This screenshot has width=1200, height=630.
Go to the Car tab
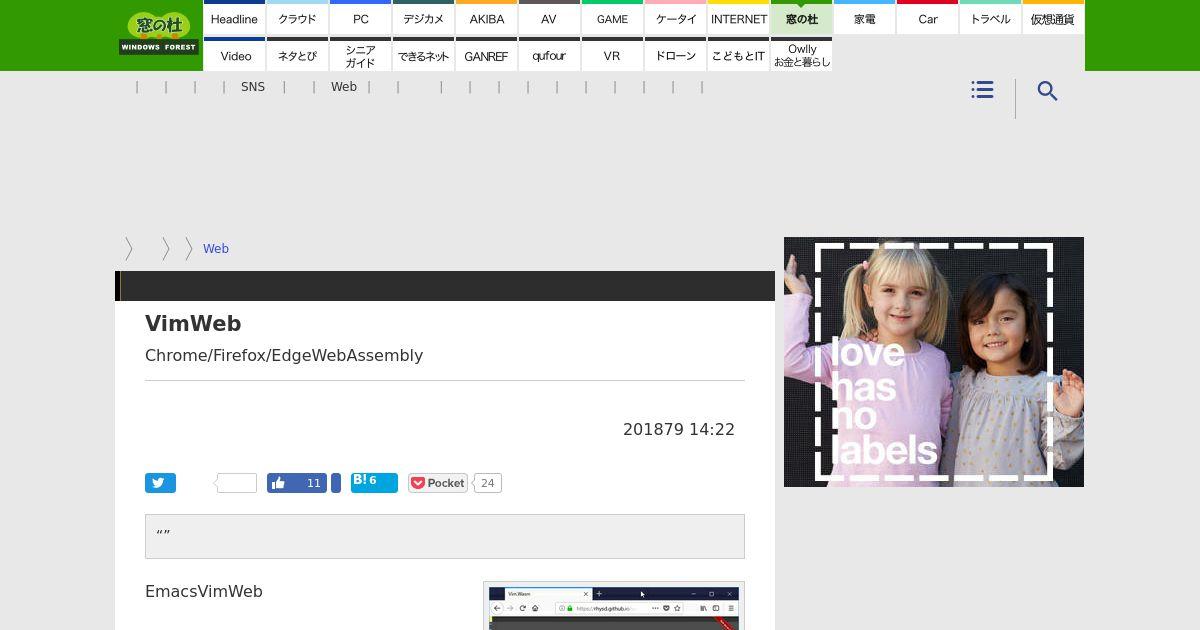pyautogui.click(x=927, y=18)
